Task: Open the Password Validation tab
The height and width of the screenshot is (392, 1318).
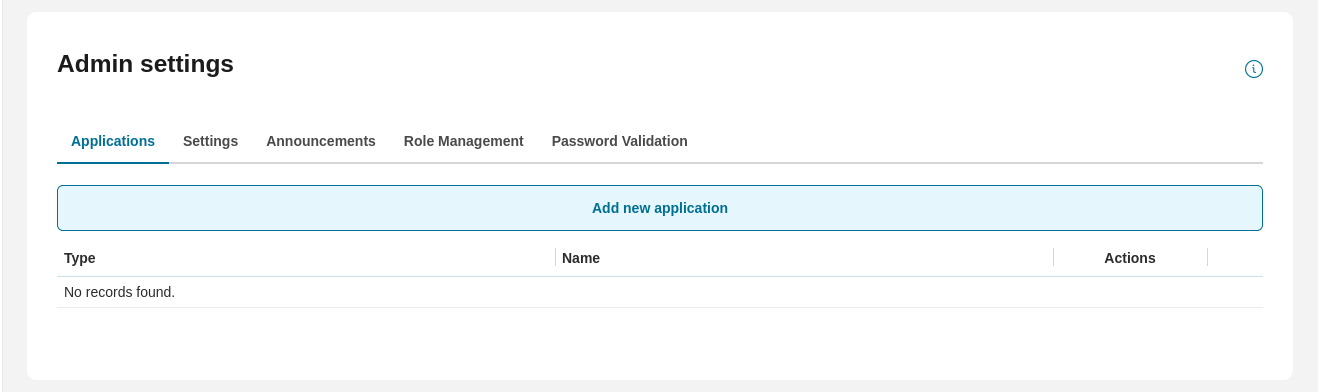Action: (620, 141)
